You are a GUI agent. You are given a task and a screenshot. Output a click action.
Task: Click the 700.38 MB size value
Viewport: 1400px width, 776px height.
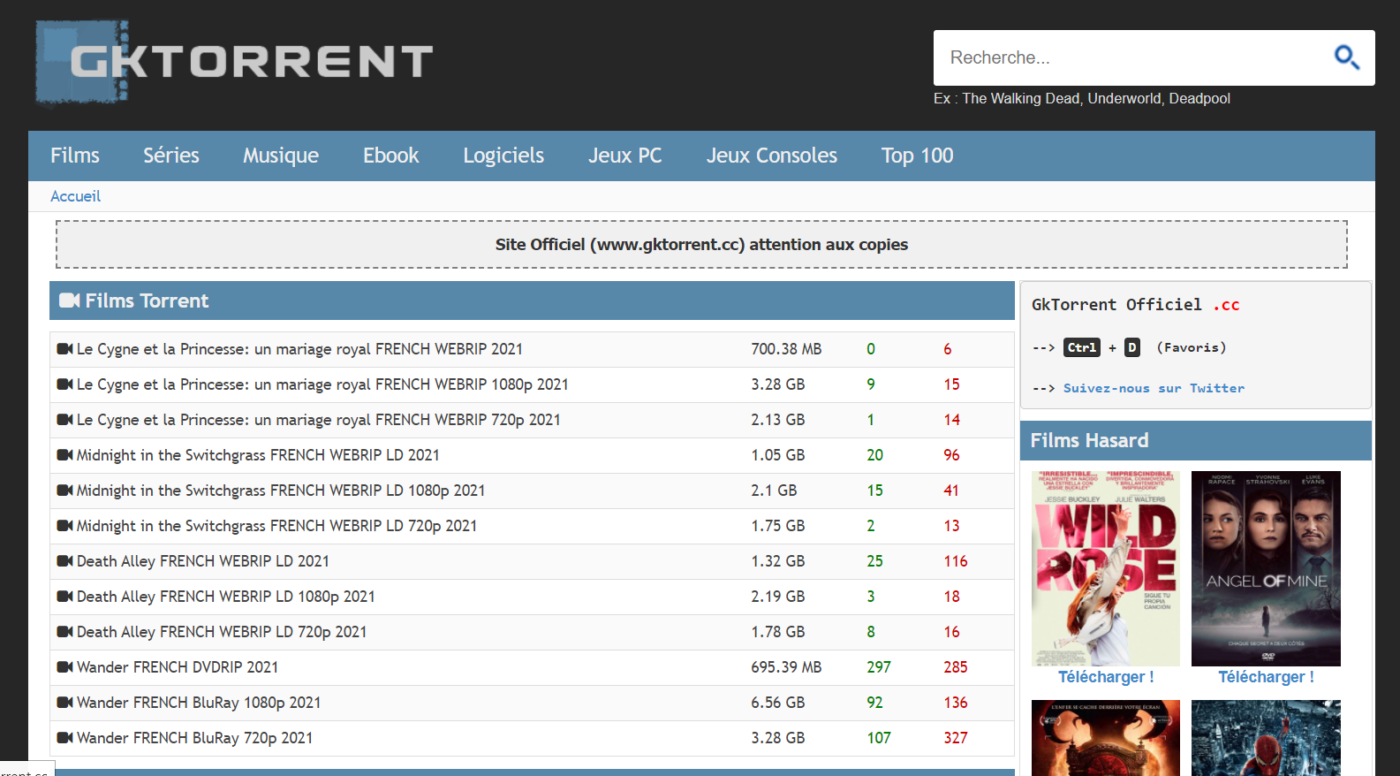tap(786, 349)
